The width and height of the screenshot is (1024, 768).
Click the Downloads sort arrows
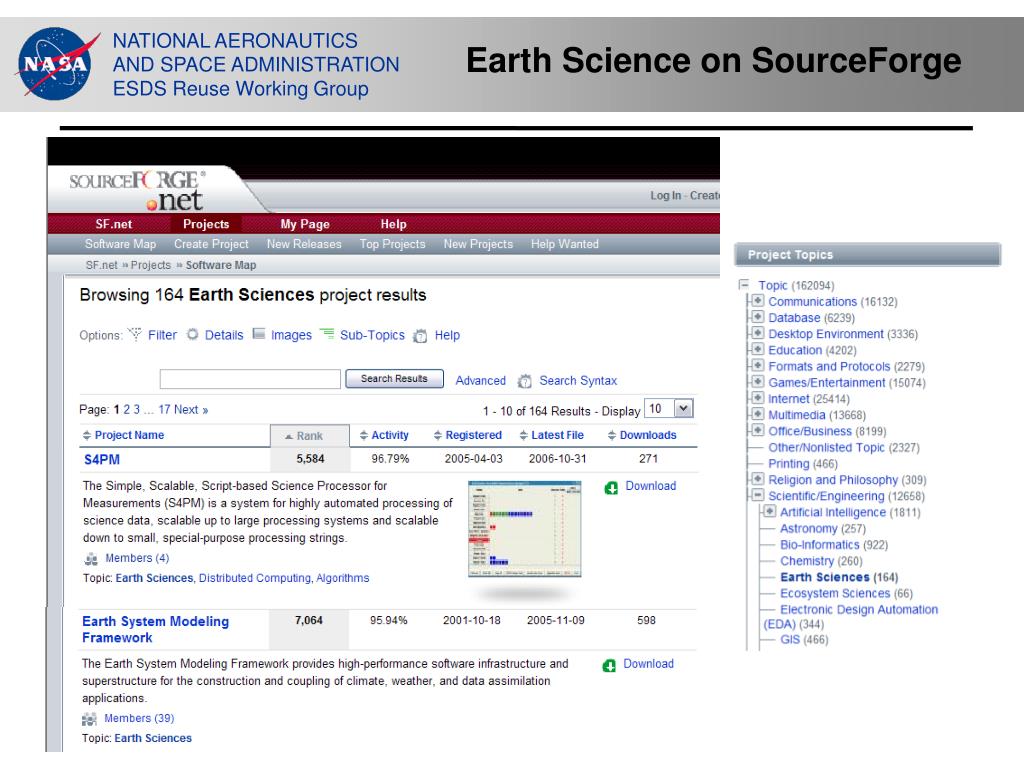click(x=612, y=436)
